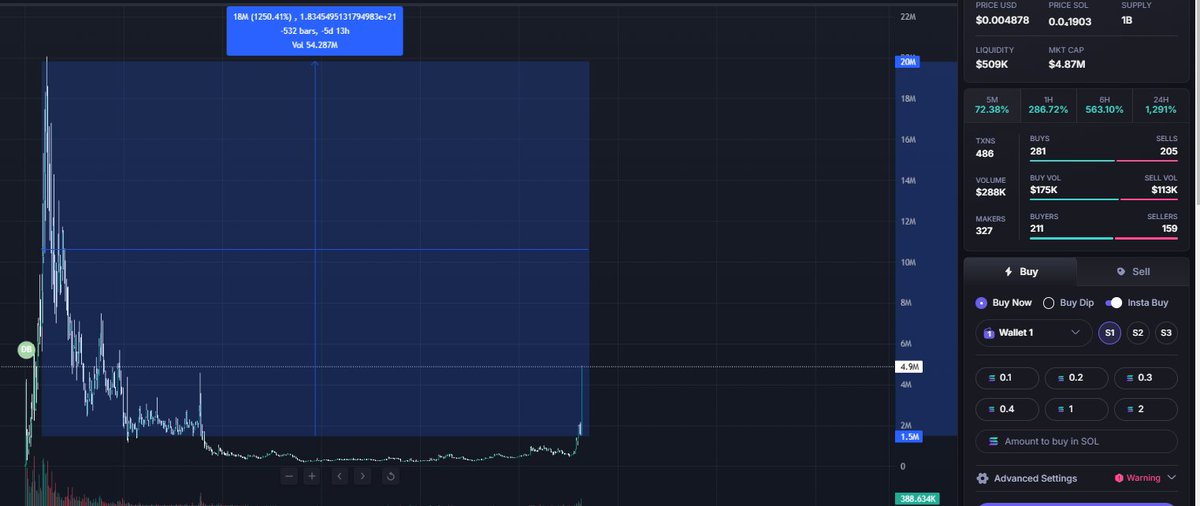The height and width of the screenshot is (506, 1200).
Task: Select the S3 preset
Action: 1166,333
